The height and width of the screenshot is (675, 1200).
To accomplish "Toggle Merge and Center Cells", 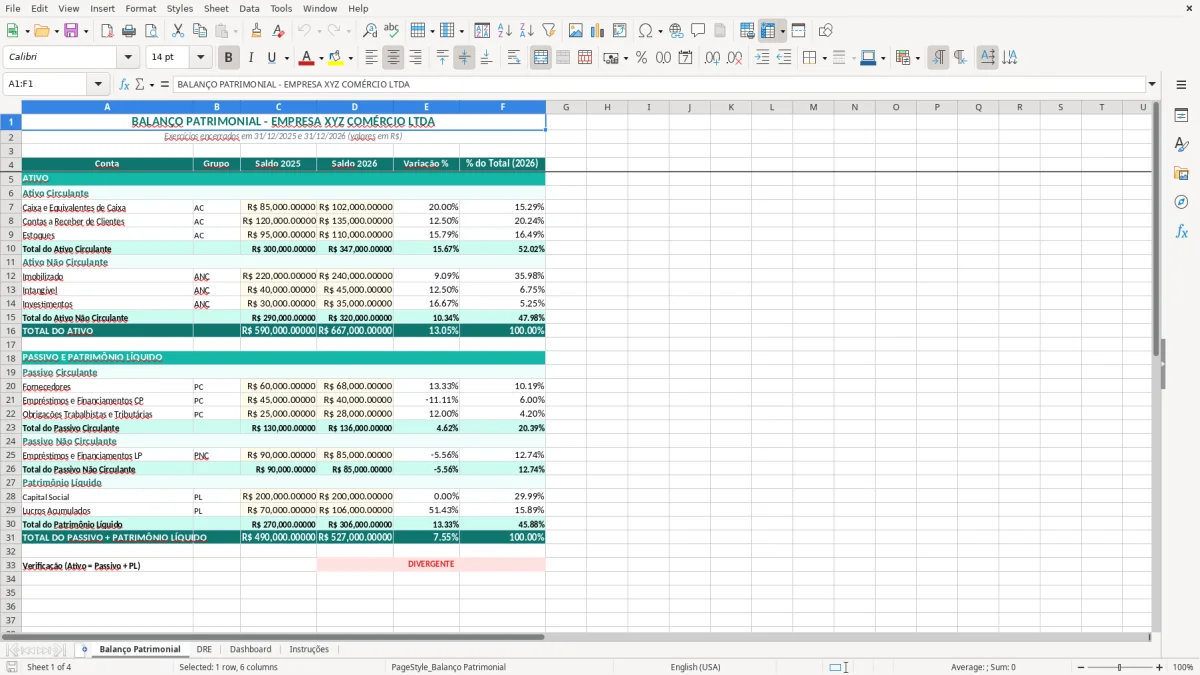I will pyautogui.click(x=541, y=58).
